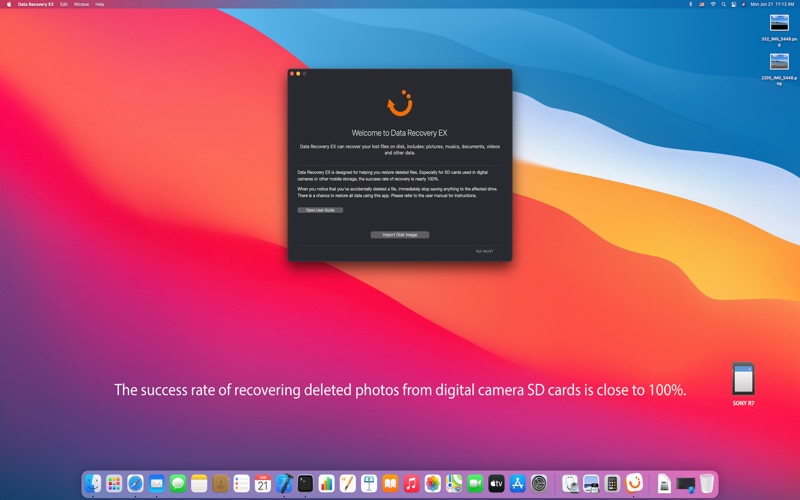Open Control Center in menu bar
Screen dimensions: 800x500
coord(734,4)
